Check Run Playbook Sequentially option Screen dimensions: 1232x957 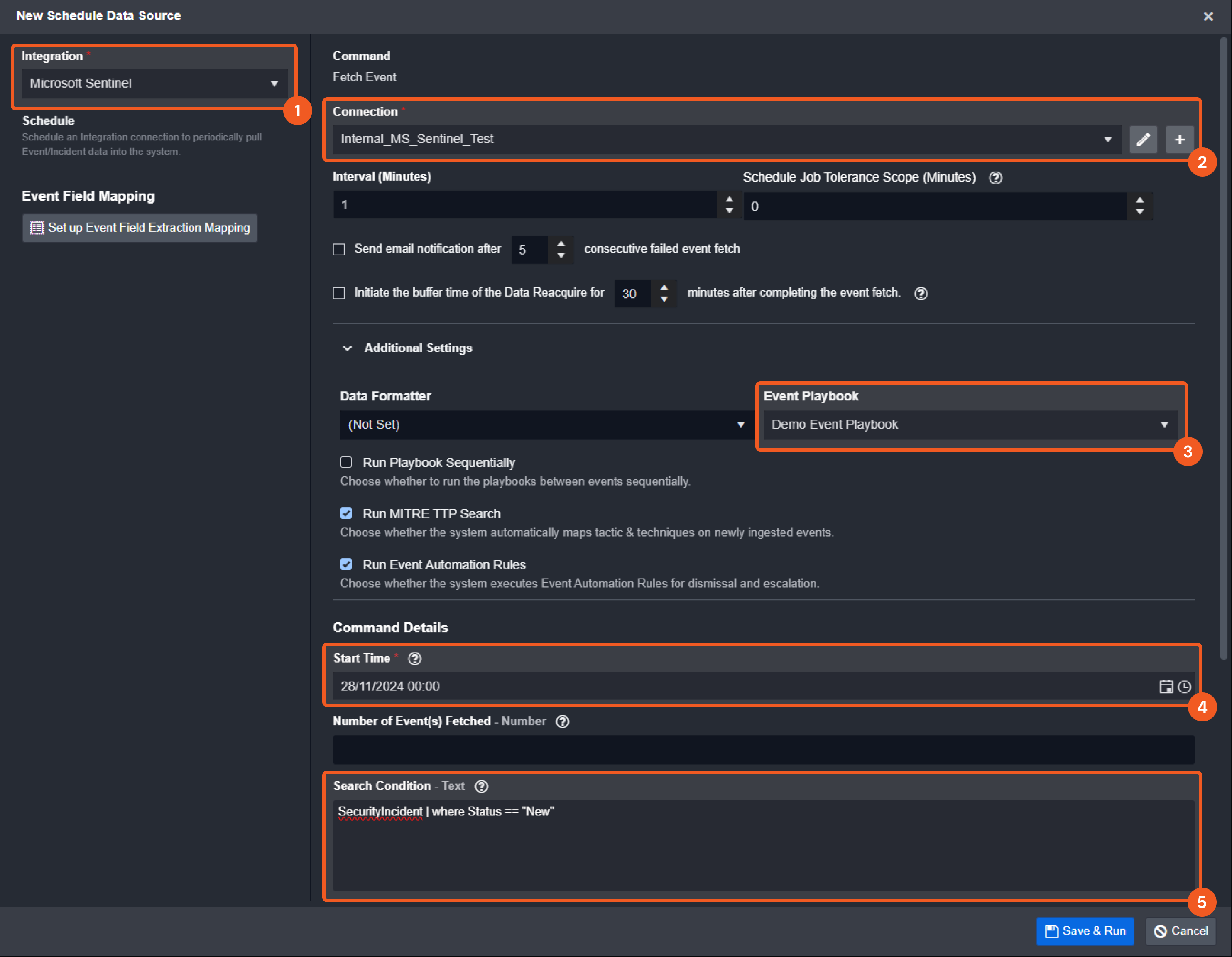pos(346,462)
